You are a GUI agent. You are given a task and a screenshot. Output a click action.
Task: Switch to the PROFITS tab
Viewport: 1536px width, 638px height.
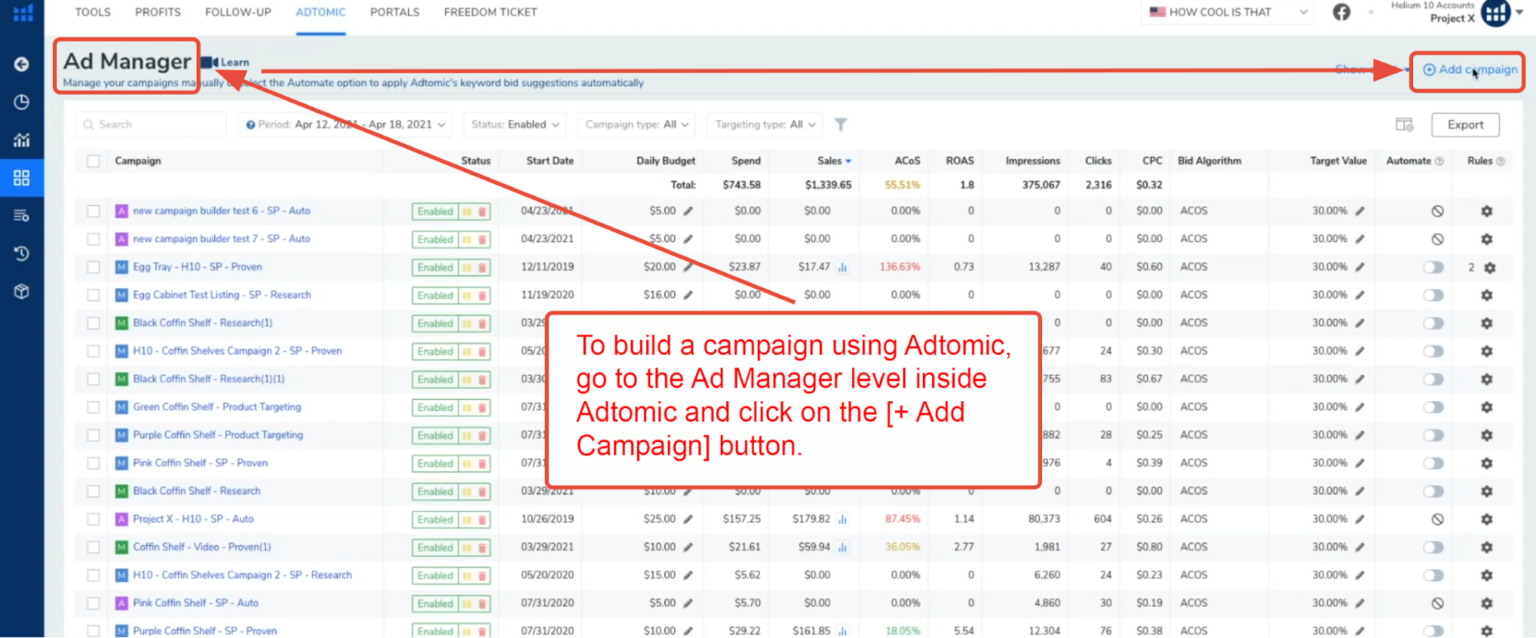[x=157, y=12]
